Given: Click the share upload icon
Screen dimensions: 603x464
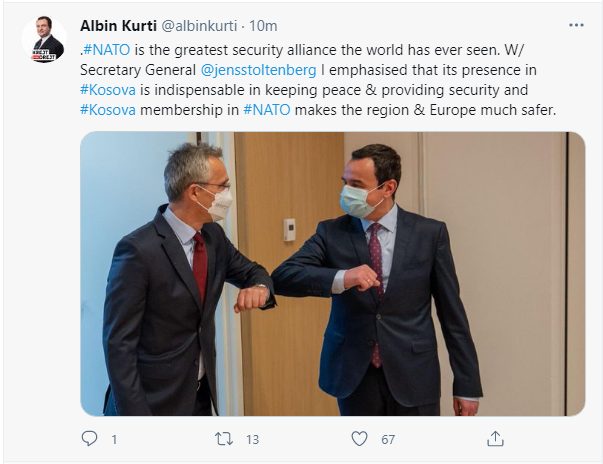Looking at the screenshot, I should point(495,439).
